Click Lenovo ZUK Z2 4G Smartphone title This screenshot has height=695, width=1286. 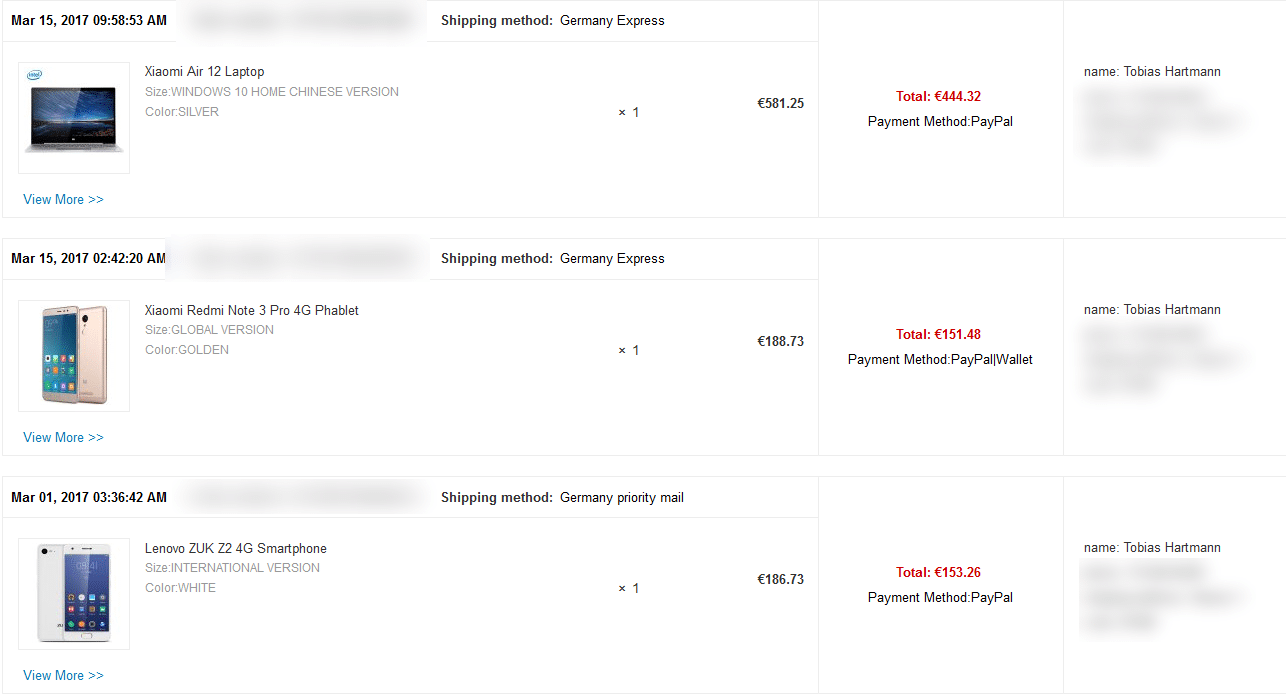tap(236, 549)
